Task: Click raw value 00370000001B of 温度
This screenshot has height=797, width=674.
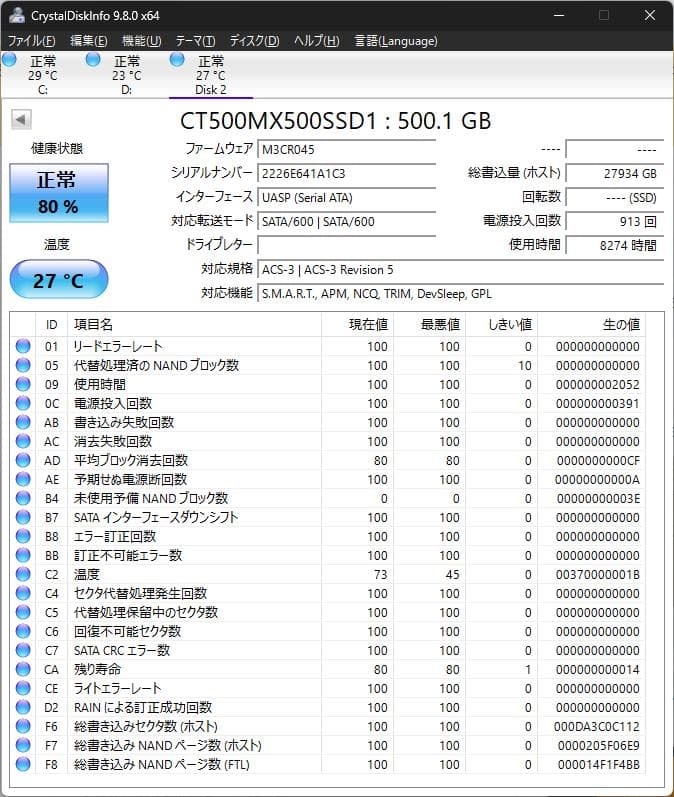Action: [597, 574]
